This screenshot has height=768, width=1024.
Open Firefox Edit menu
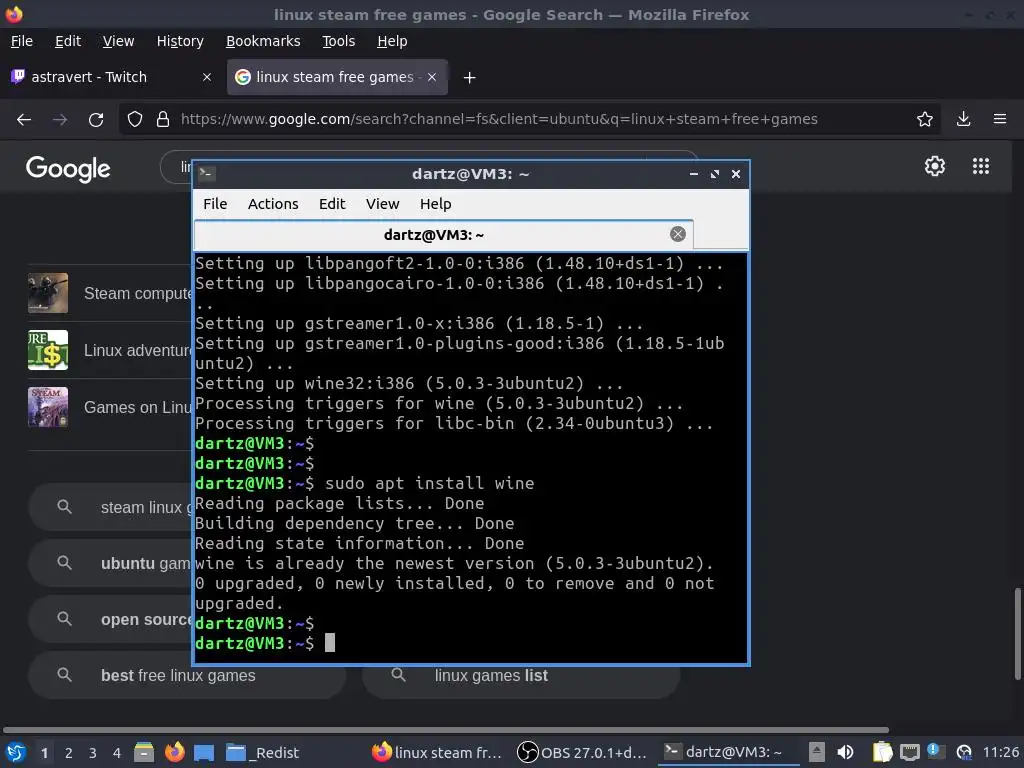point(68,41)
